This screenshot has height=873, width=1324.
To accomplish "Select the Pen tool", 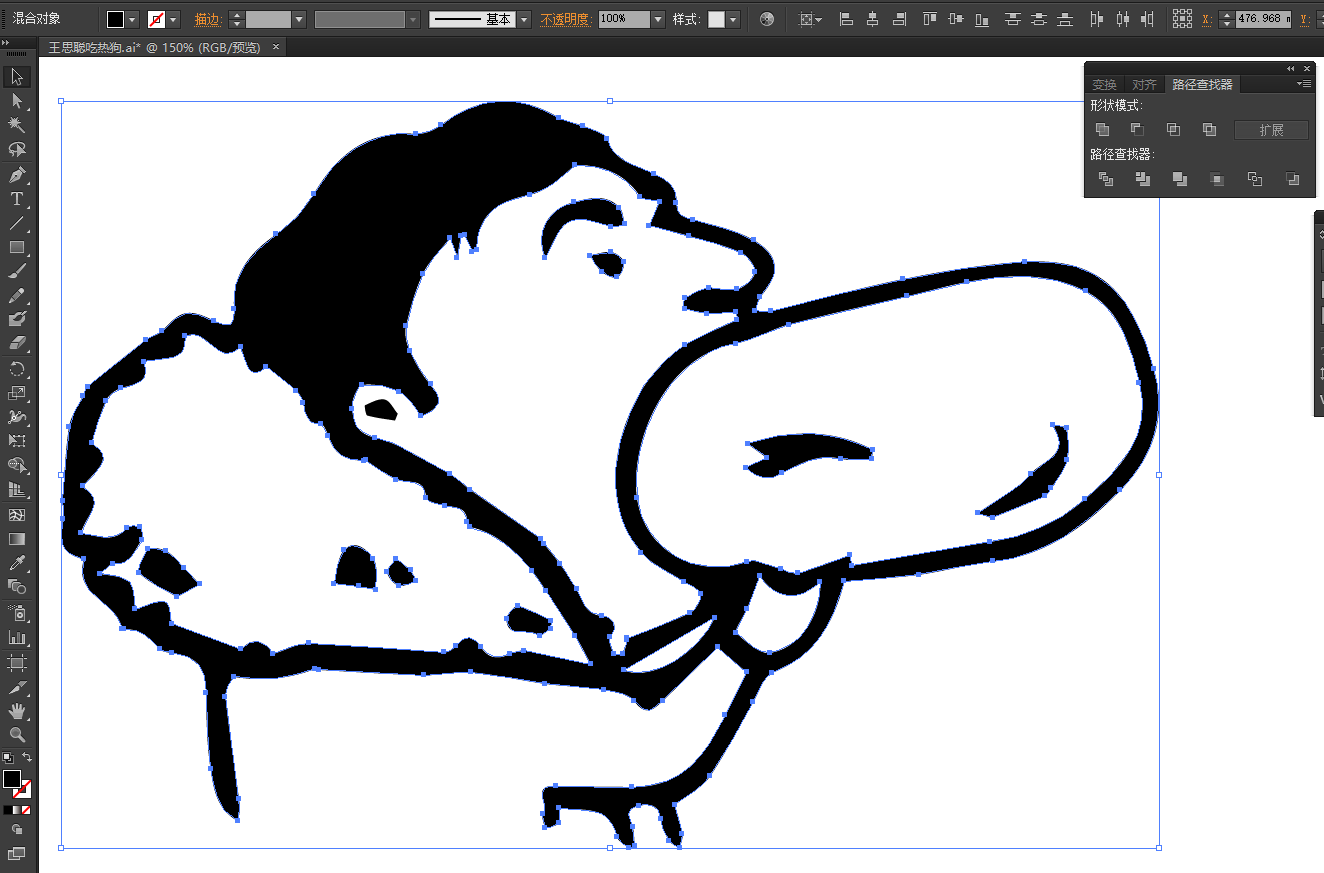I will [17, 174].
